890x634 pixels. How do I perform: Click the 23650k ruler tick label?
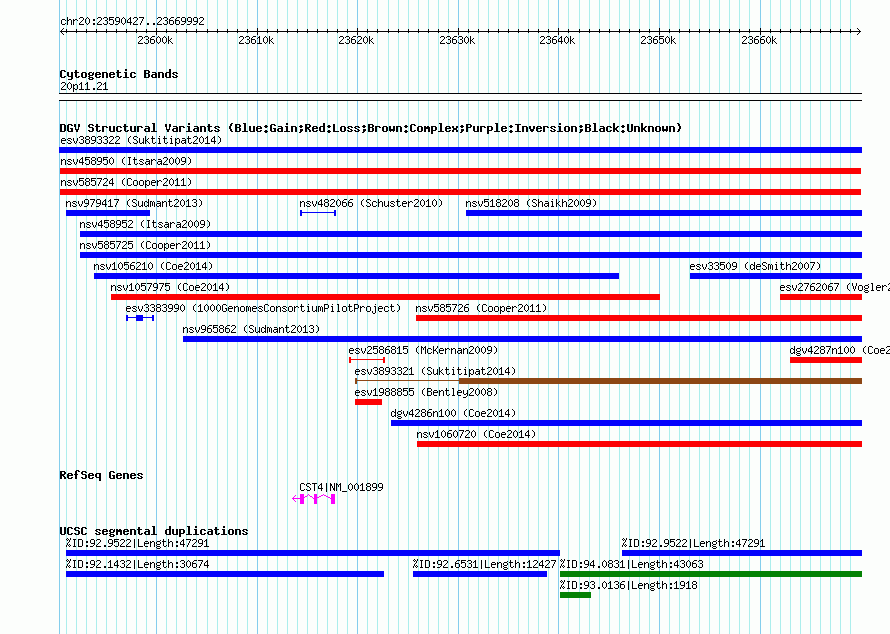pyautogui.click(x=658, y=40)
